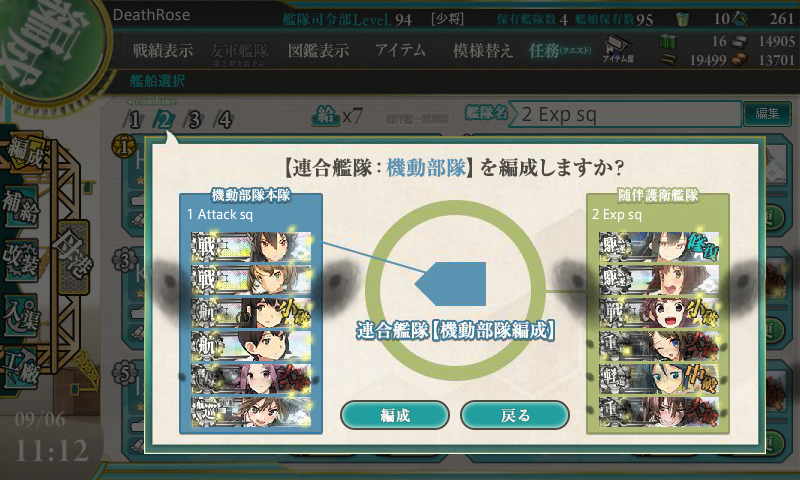
Task: Open the 任務 quest menu
Action: (x=560, y=50)
